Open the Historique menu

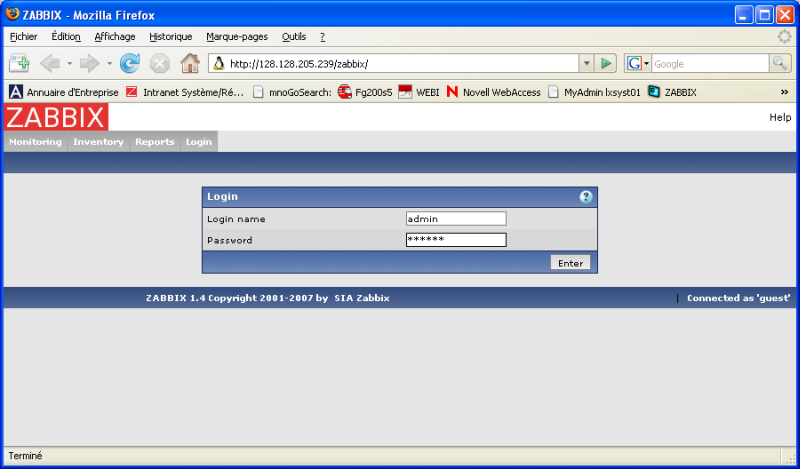tap(170, 37)
